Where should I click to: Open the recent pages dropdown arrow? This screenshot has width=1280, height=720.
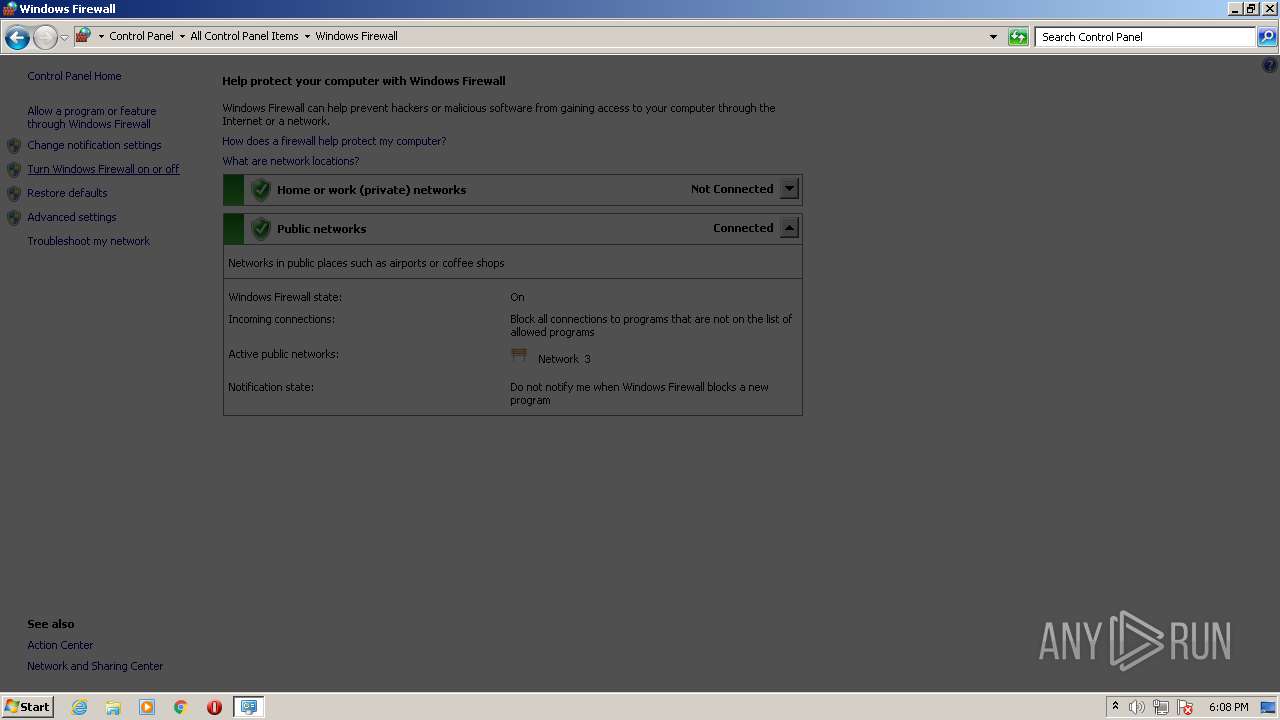64,38
